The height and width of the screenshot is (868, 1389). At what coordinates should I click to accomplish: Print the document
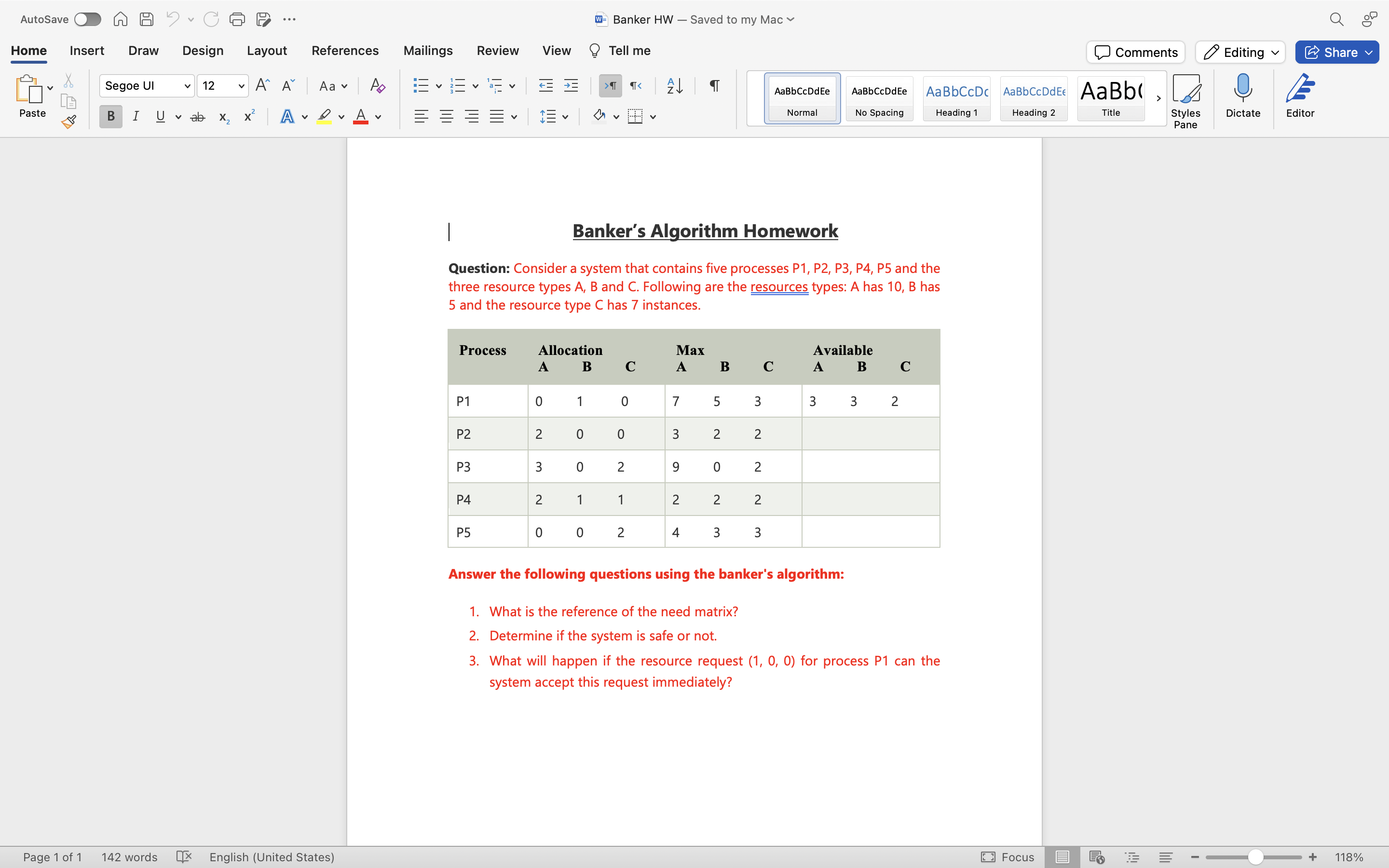coord(237,19)
